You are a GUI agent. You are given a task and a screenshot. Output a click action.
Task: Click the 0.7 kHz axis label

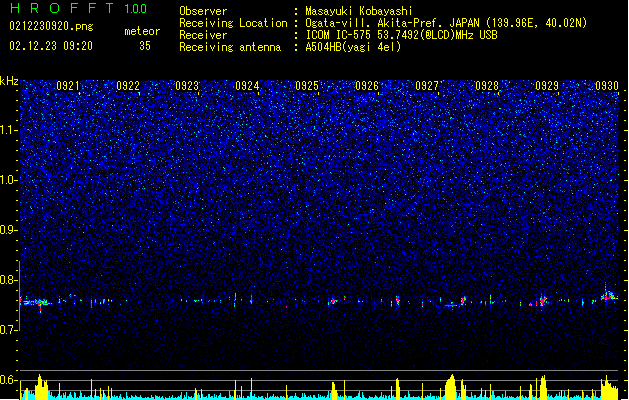[8, 330]
